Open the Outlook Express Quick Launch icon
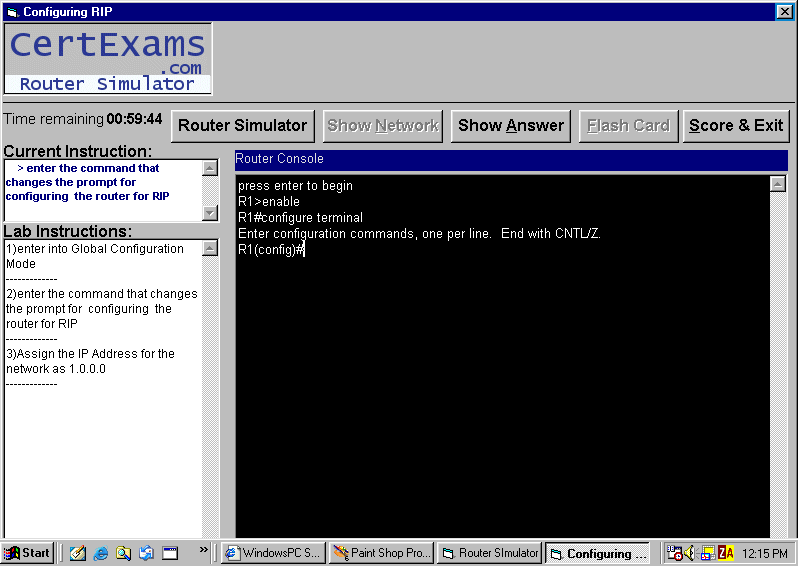 click(146, 553)
